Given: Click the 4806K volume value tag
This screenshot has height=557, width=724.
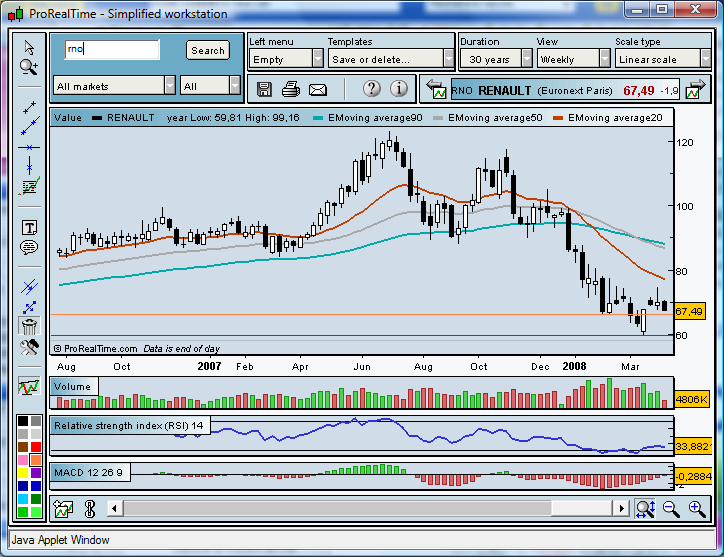Looking at the screenshot, I should point(691,399).
